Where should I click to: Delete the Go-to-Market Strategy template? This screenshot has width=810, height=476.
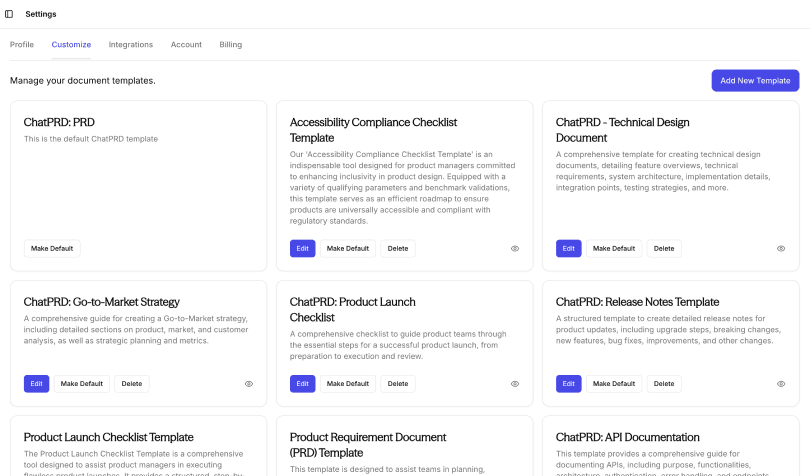tap(132, 383)
